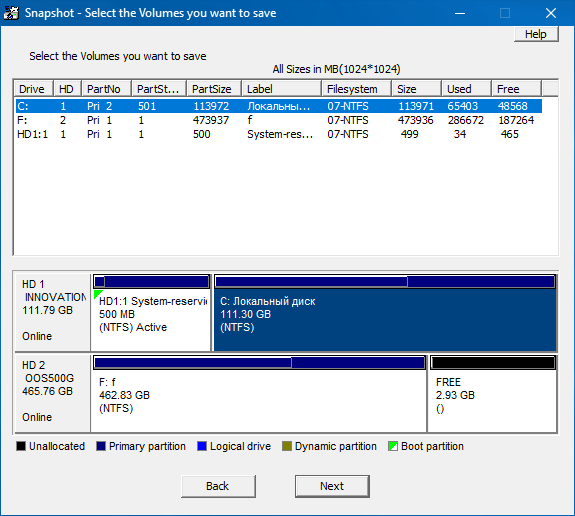Image resolution: width=575 pixels, height=516 pixels.
Task: Select the C: Локальный диск partition block
Action: coord(385,312)
